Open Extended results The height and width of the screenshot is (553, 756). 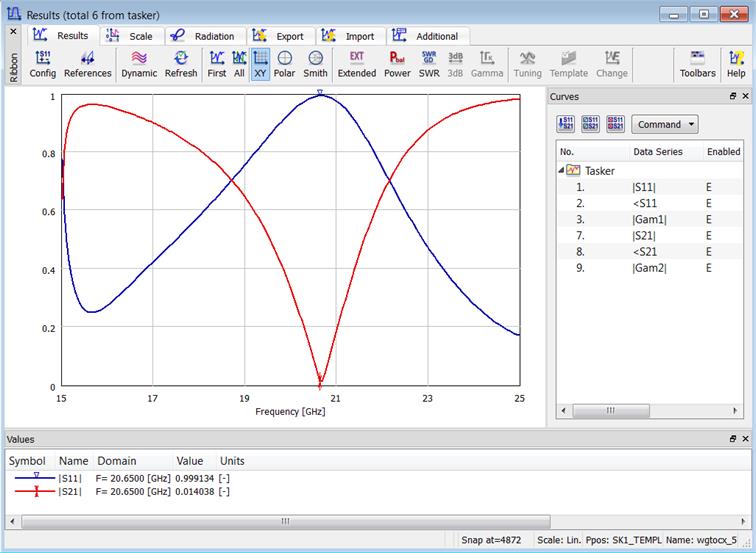pos(357,65)
